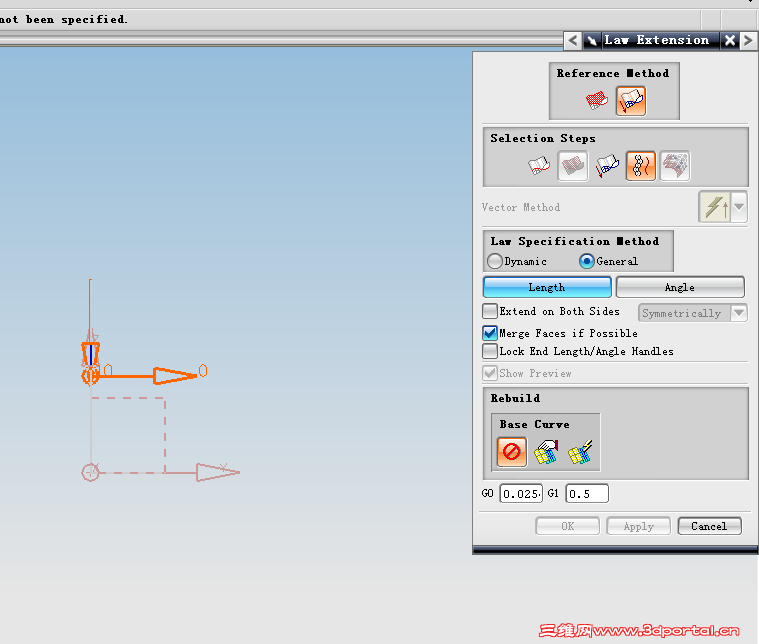759x644 pixels.
Task: Select the Vector reference method icon
Action: tap(631, 101)
